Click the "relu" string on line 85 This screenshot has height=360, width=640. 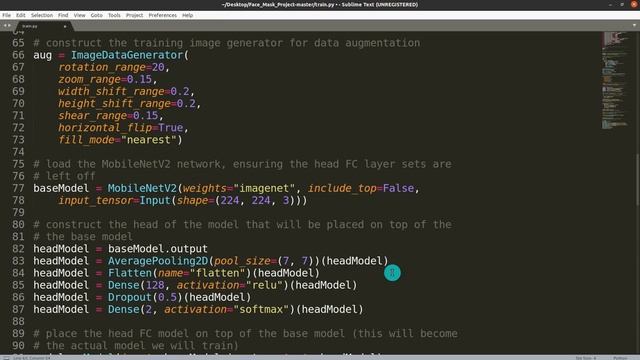pos(264,285)
